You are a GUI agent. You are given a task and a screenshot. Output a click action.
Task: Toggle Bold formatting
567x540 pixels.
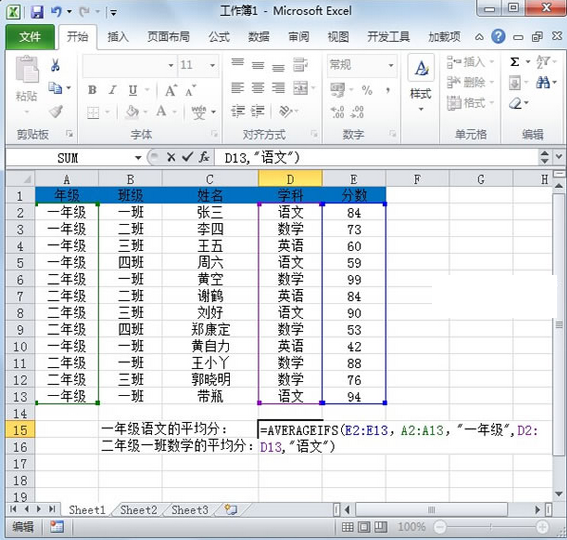coord(92,90)
